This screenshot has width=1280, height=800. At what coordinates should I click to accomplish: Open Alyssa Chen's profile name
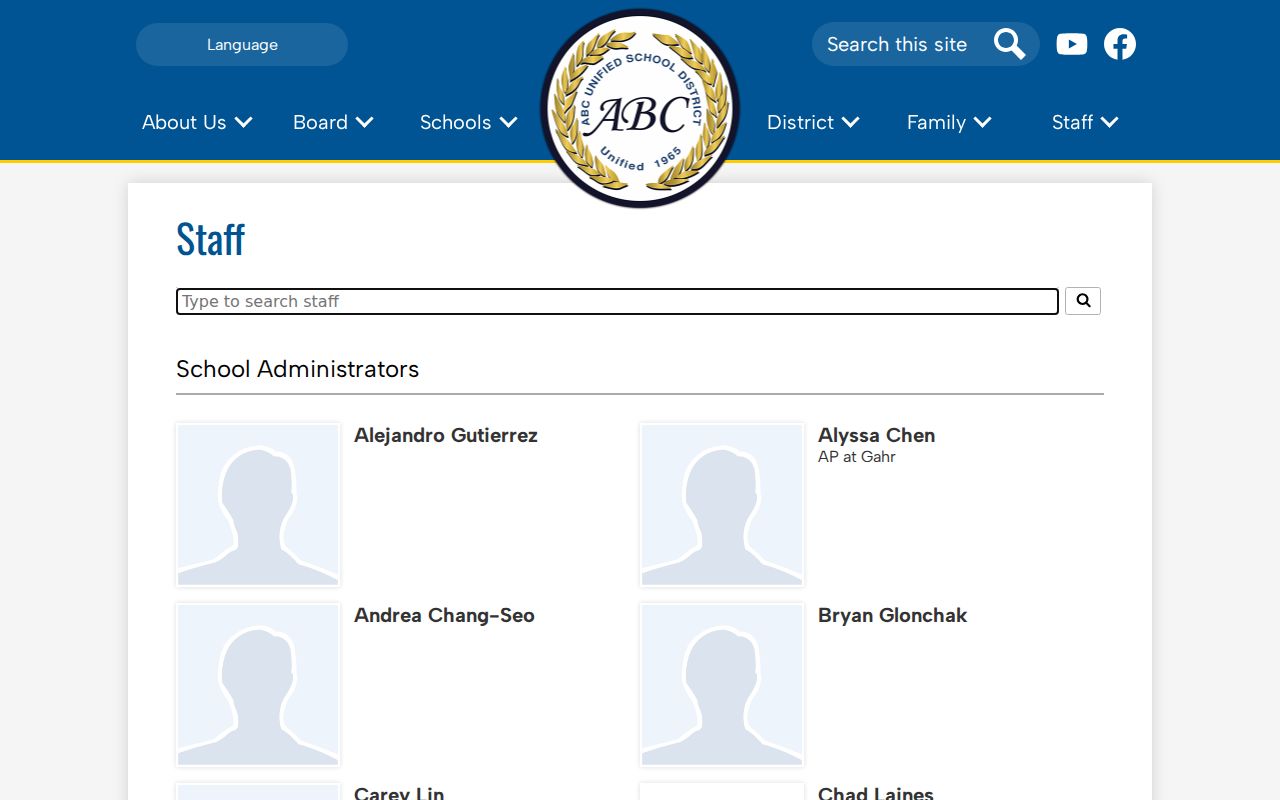point(877,435)
